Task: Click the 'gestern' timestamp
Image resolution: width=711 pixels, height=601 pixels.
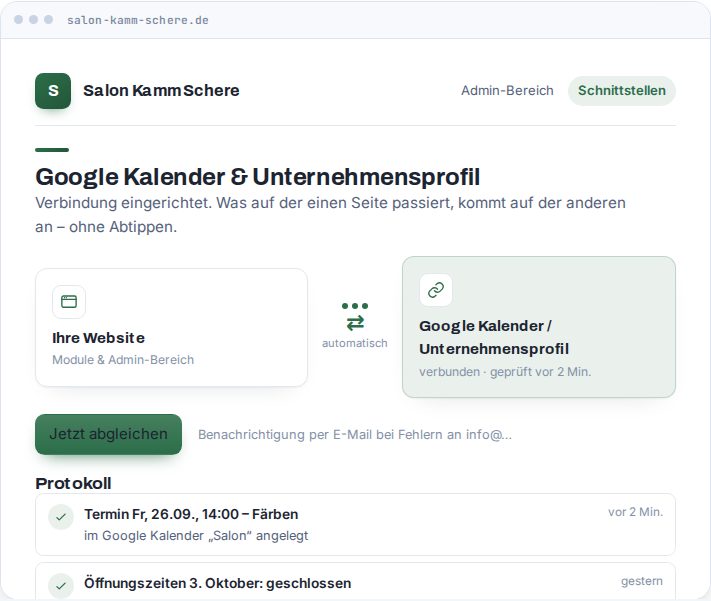Action: click(x=642, y=581)
